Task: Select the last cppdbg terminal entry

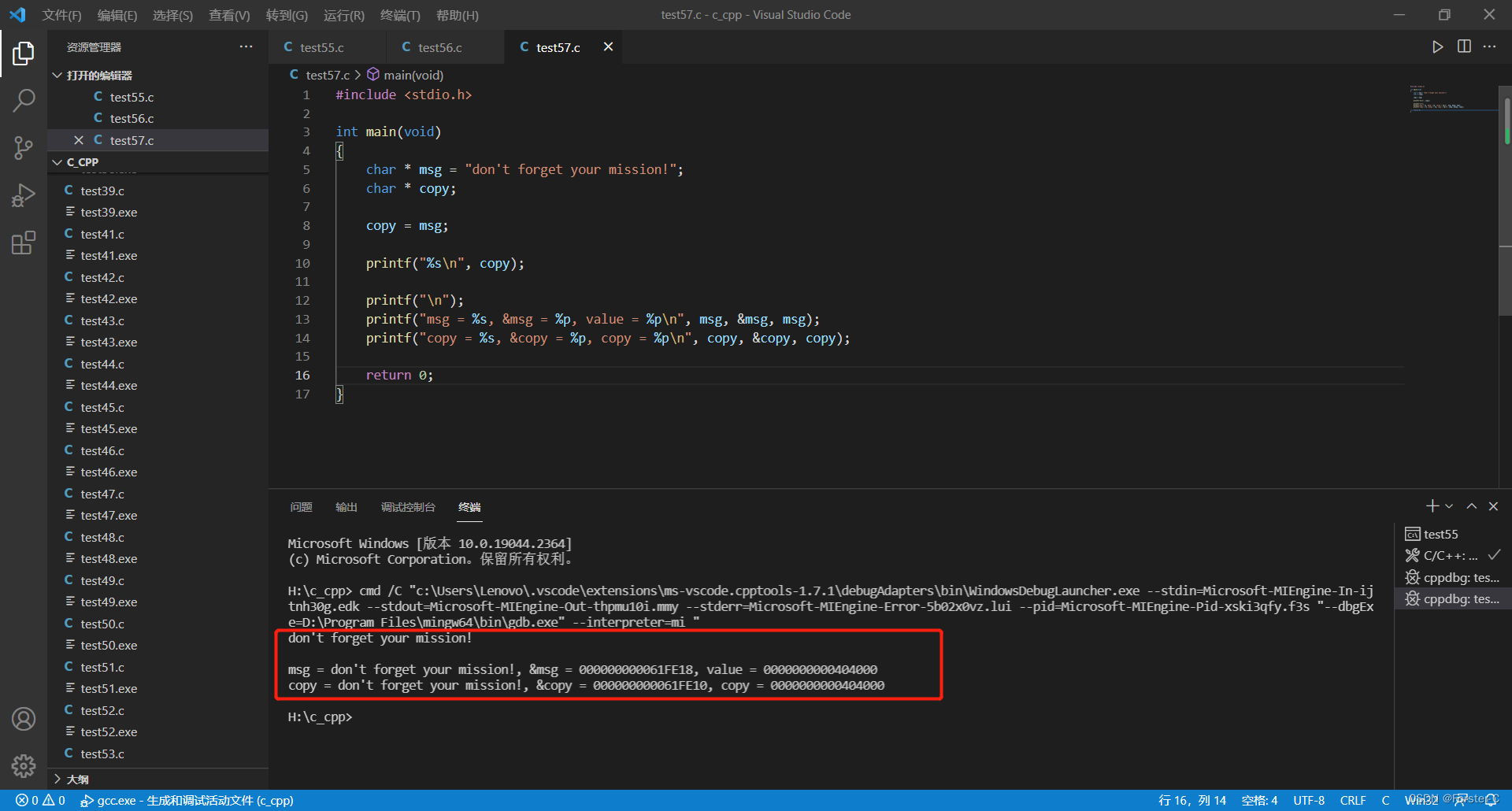Action: [x=1452, y=599]
